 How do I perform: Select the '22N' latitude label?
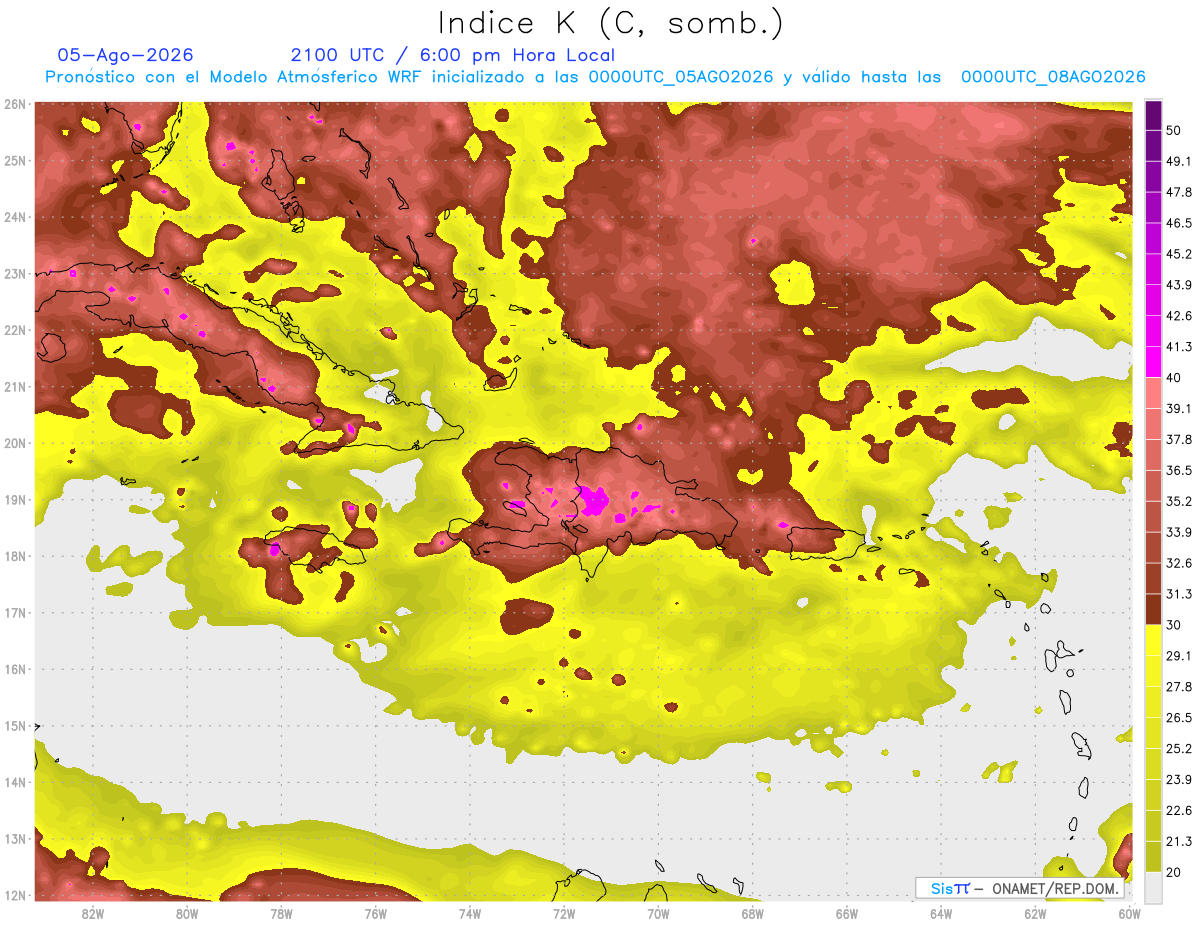(15, 330)
